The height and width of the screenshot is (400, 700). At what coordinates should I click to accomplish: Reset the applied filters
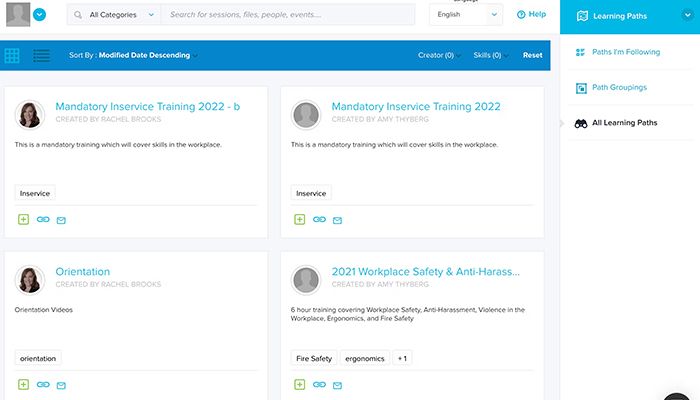(533, 55)
